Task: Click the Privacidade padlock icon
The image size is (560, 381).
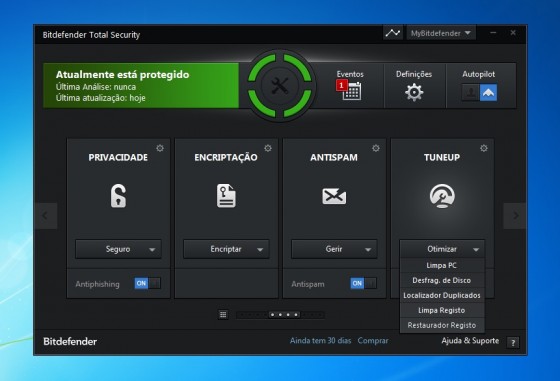Action: [118, 196]
